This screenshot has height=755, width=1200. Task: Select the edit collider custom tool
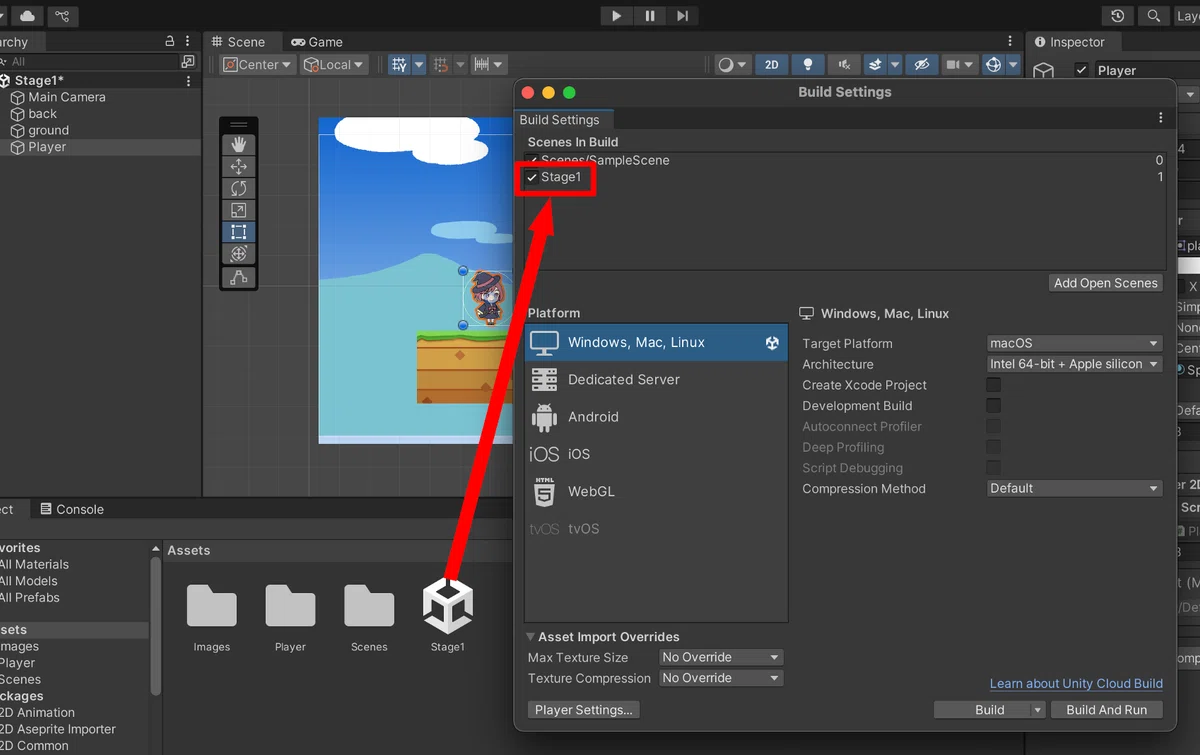tap(239, 278)
